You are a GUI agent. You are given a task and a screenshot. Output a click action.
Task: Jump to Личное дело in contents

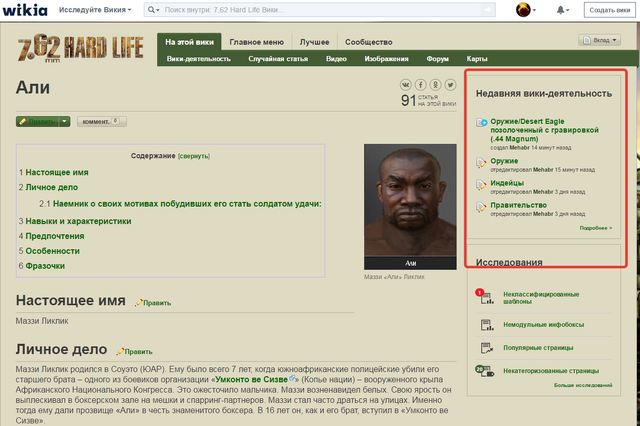pos(51,187)
